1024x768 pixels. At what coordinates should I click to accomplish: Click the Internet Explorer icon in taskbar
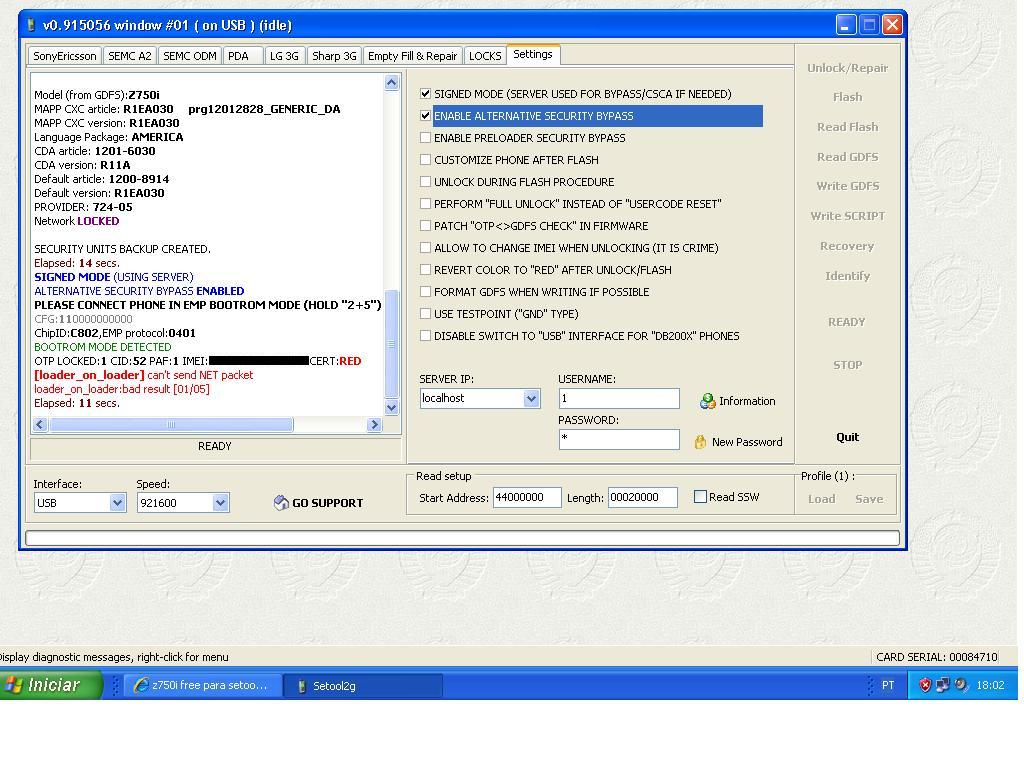(x=140, y=685)
